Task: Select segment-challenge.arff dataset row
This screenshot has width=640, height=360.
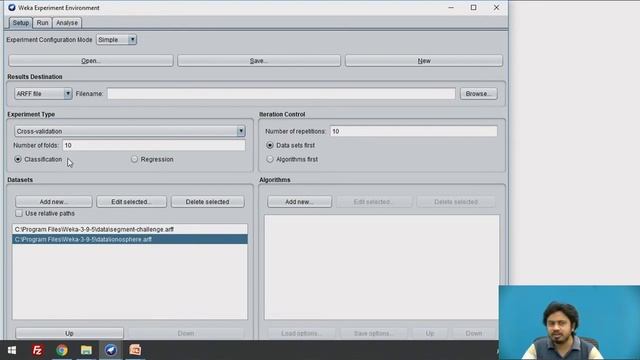Action: (x=130, y=229)
